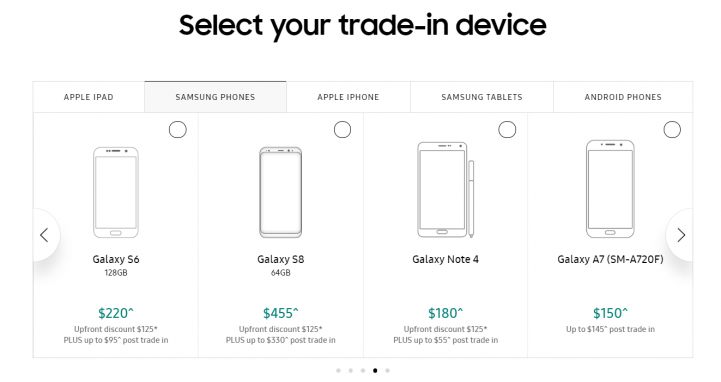Click the Galaxy S8 $455 price
721x382 pixels.
(x=280, y=313)
